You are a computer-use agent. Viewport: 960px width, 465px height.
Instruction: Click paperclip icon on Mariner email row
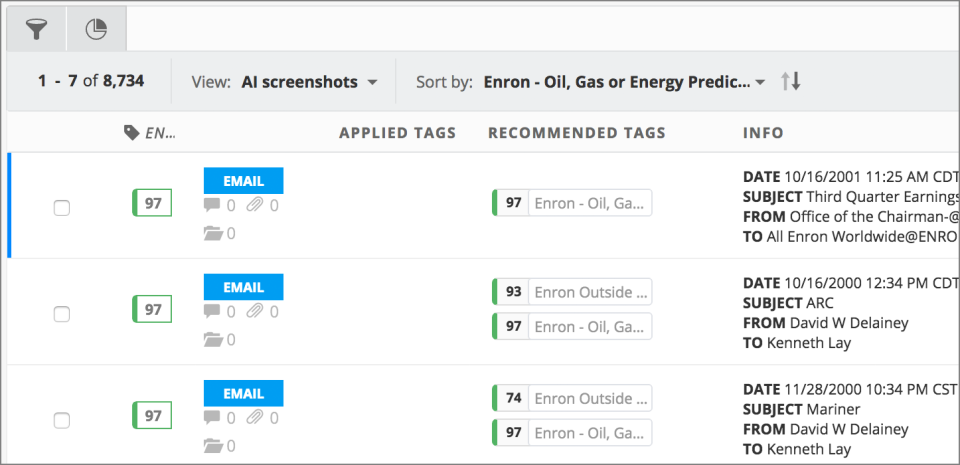(x=256, y=418)
